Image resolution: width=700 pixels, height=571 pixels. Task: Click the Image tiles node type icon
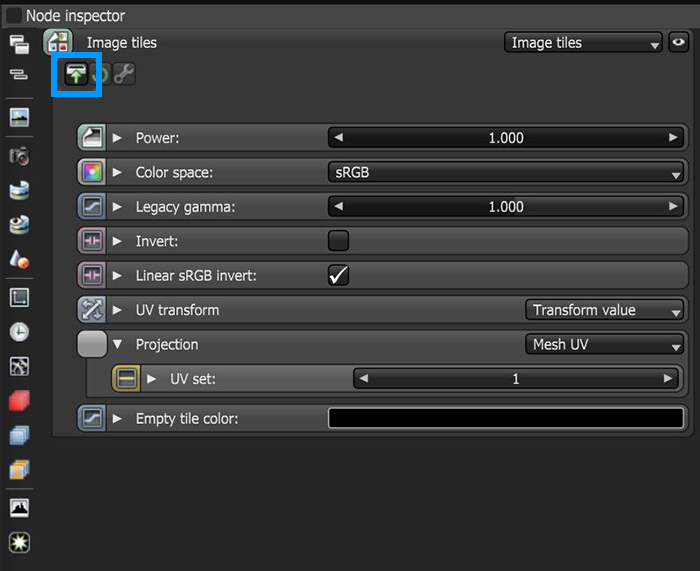point(58,42)
